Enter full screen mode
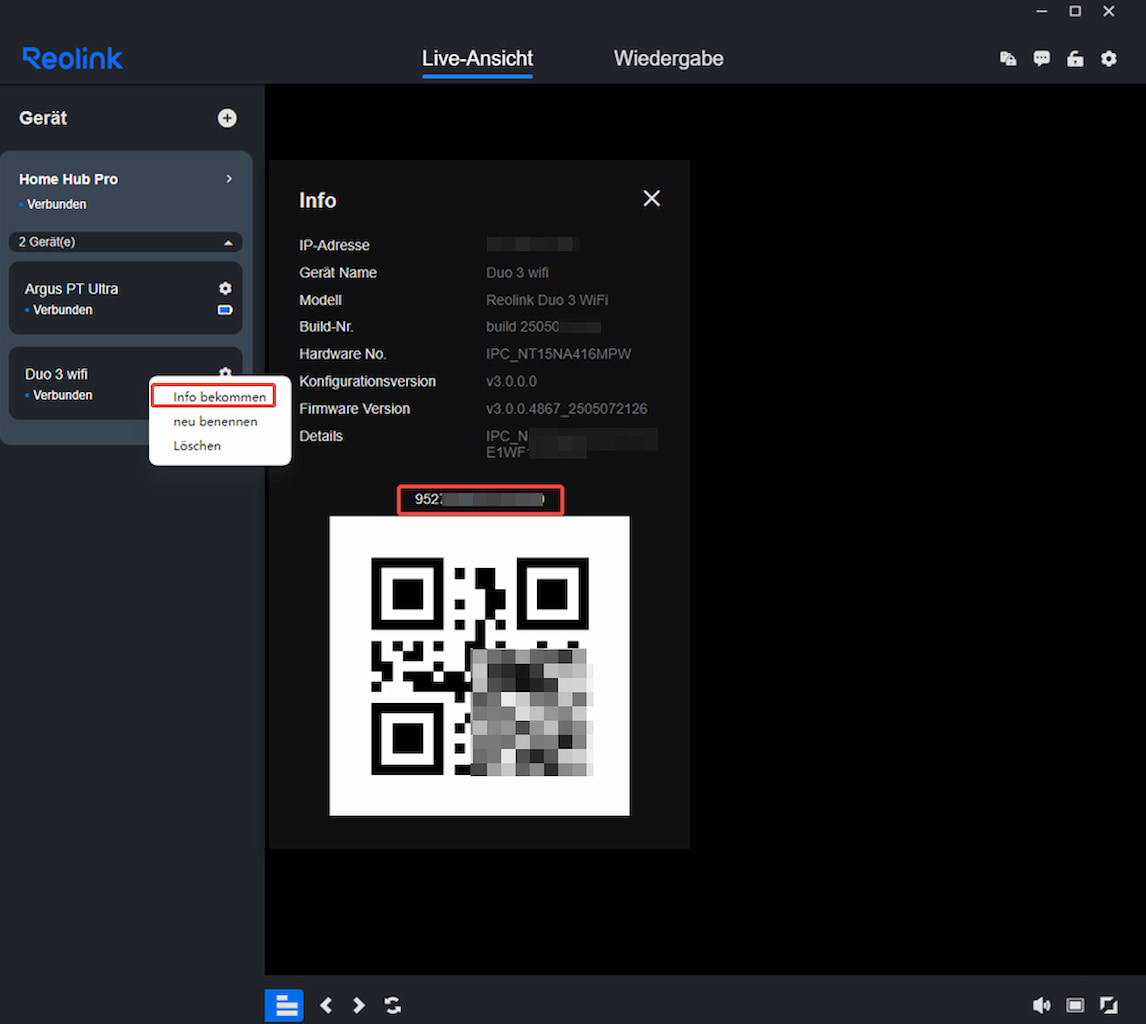Viewport: 1146px width, 1024px height. pos(1109,1006)
